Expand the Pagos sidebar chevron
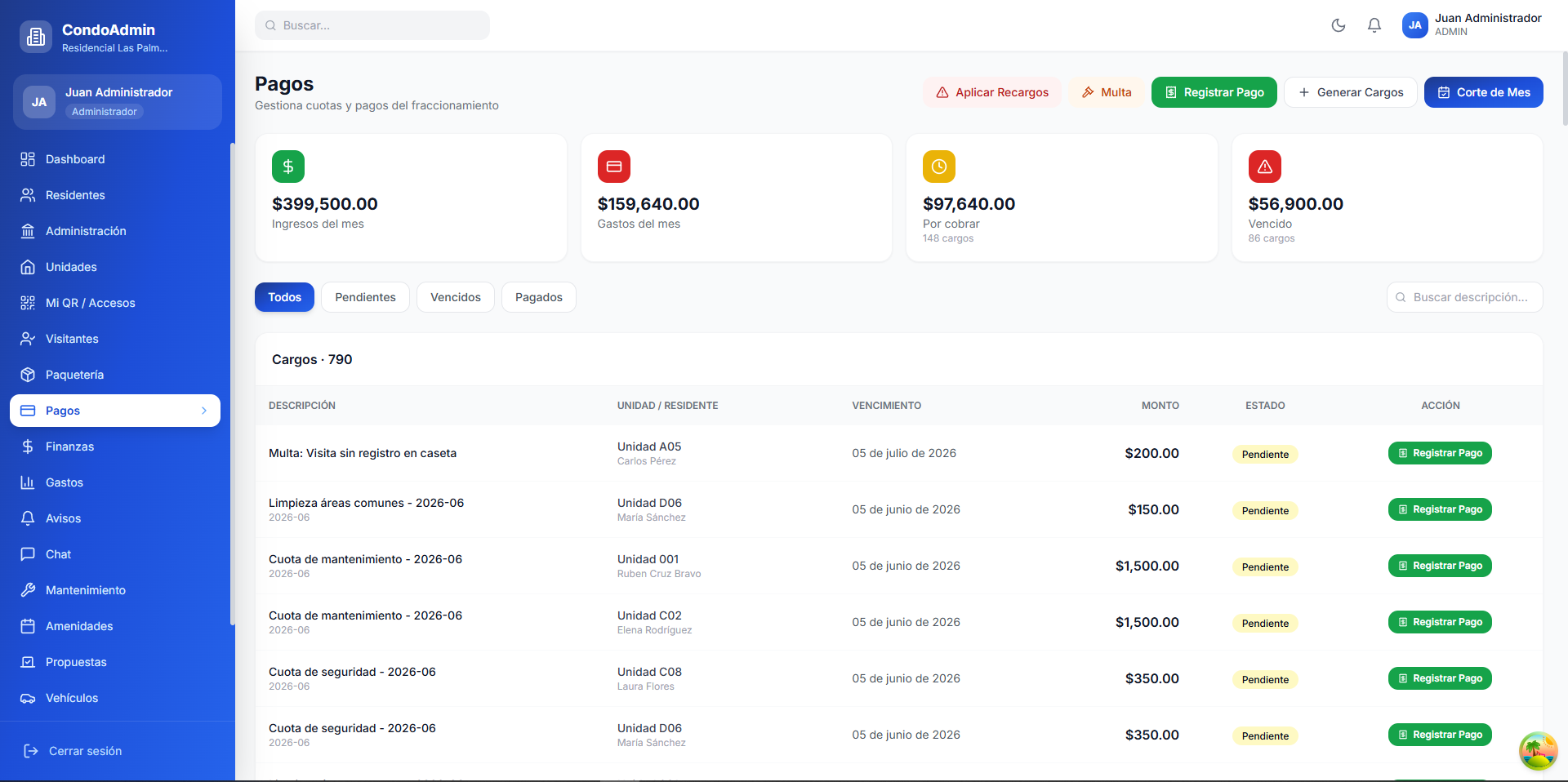This screenshot has height=782, width=1568. tap(204, 411)
